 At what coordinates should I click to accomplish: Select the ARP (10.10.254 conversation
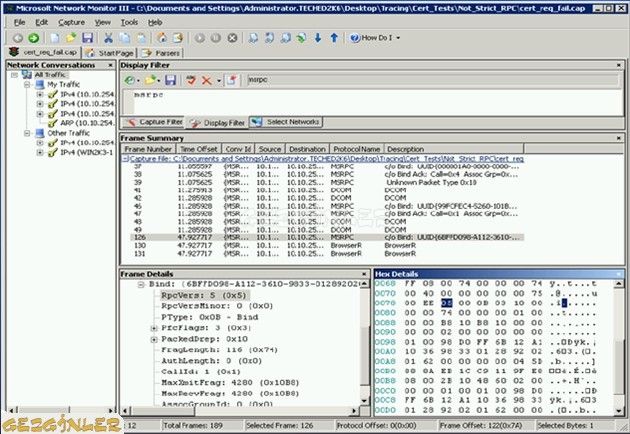pos(87,123)
